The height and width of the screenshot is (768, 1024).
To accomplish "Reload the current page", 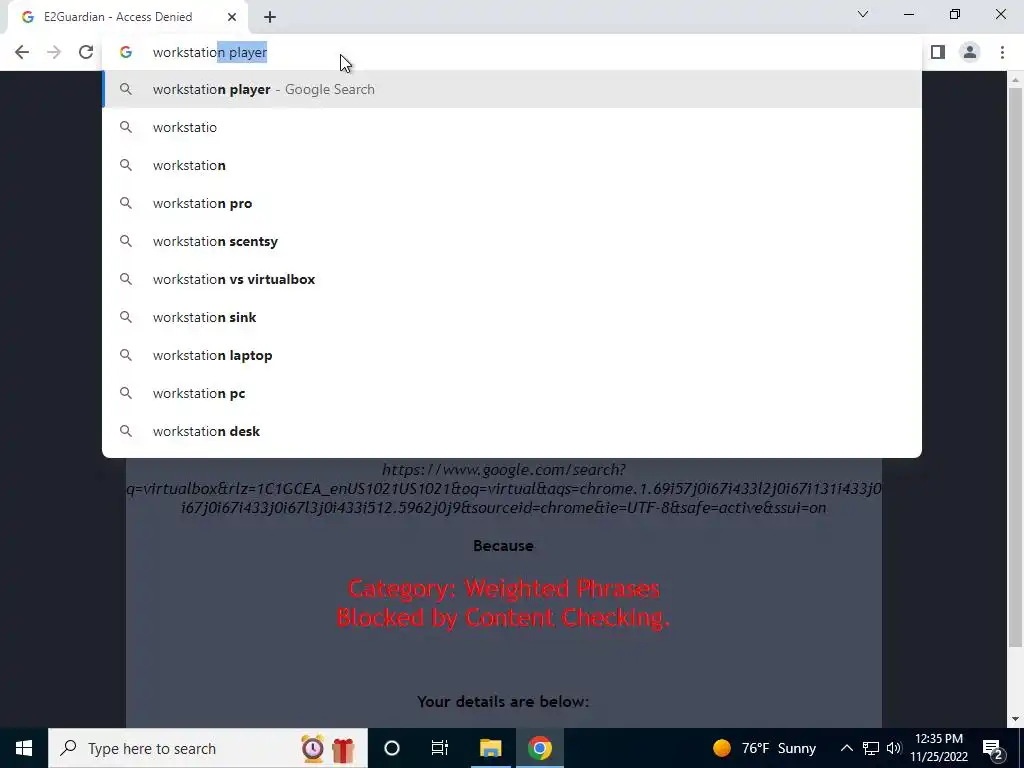I will tap(86, 52).
